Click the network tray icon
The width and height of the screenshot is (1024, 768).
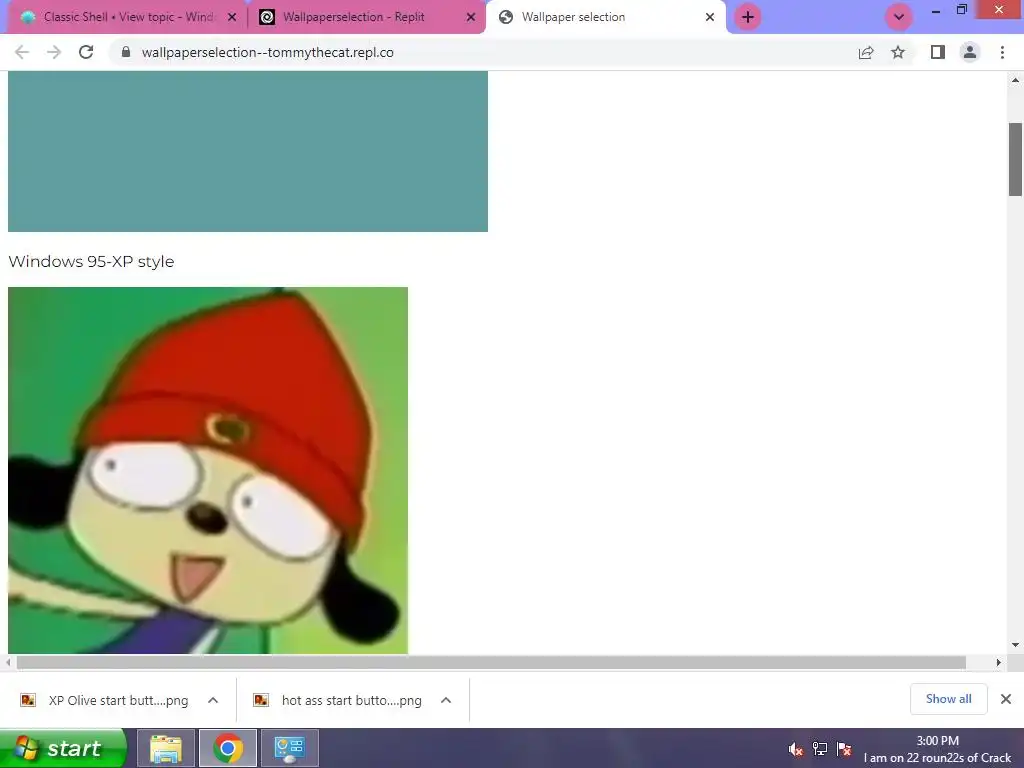(x=820, y=749)
